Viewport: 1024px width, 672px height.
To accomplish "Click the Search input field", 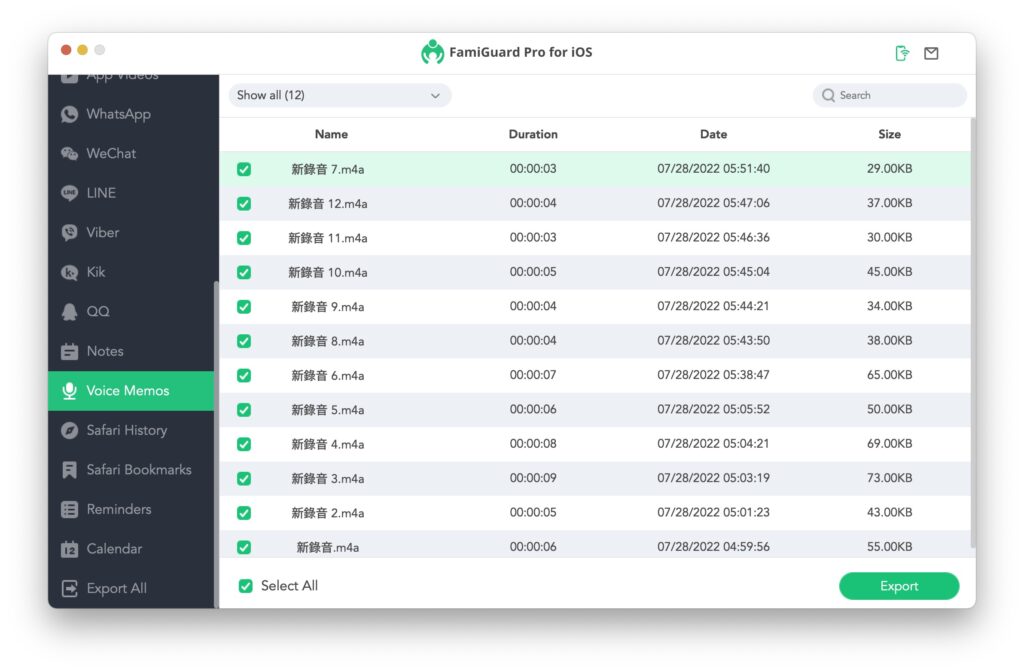I will (889, 95).
